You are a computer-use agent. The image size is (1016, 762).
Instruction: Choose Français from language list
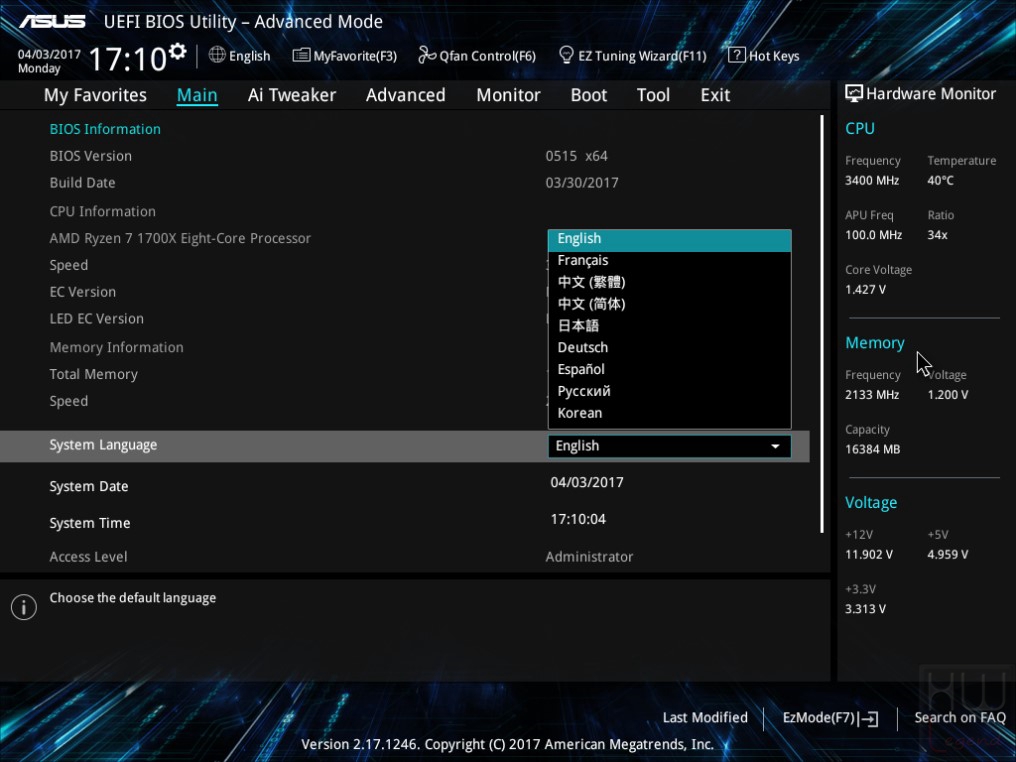(x=669, y=260)
